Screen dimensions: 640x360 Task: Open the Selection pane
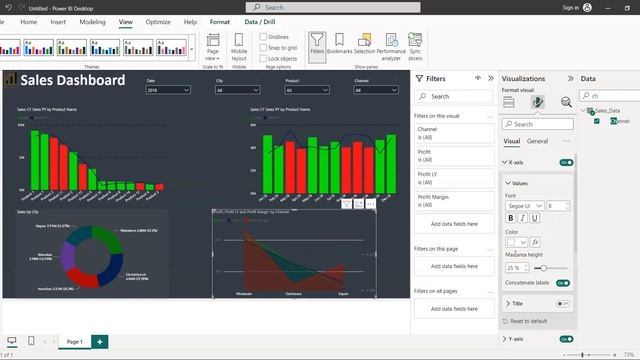(364, 44)
